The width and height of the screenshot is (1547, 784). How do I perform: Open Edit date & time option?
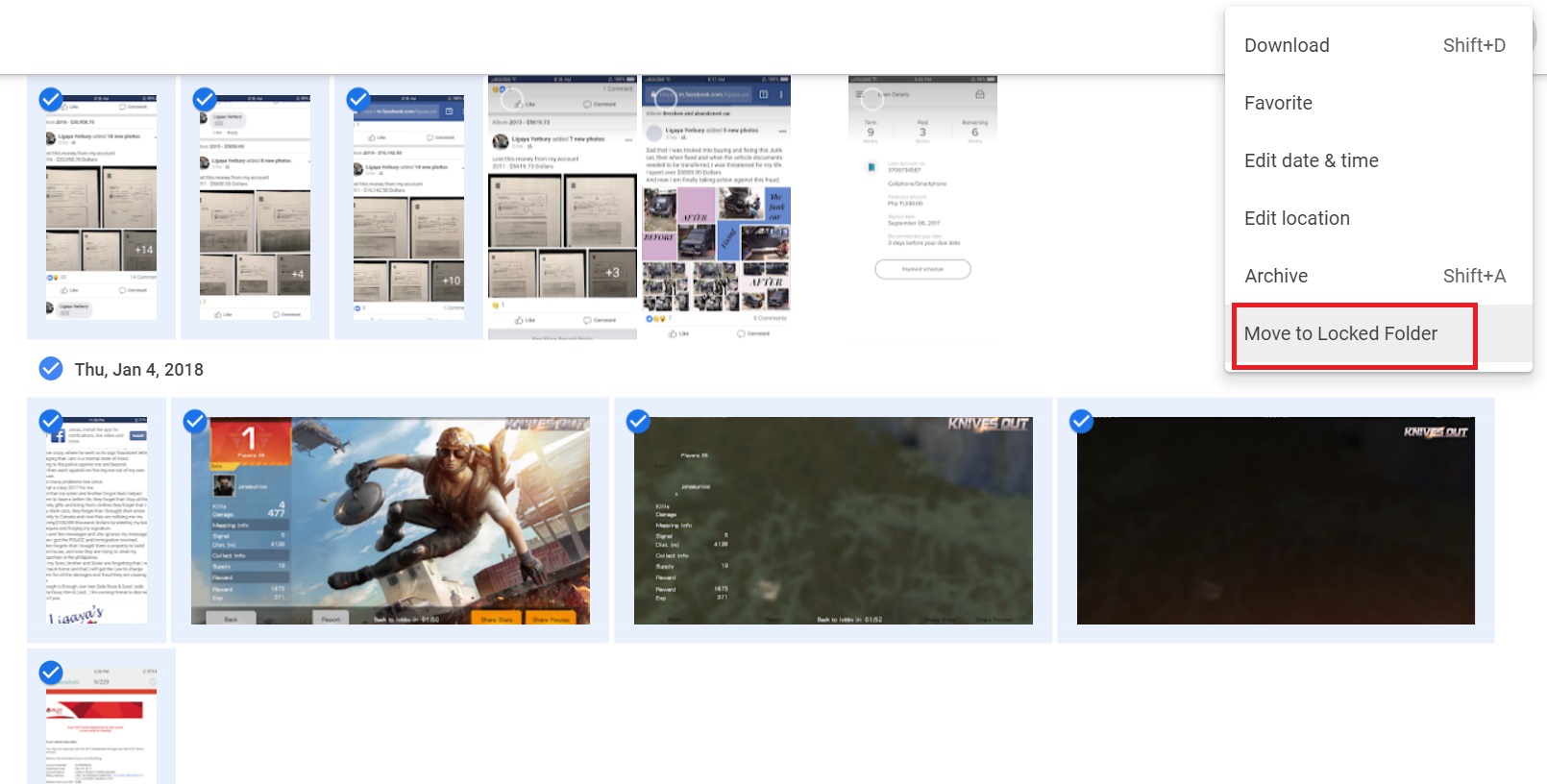[1378, 160]
